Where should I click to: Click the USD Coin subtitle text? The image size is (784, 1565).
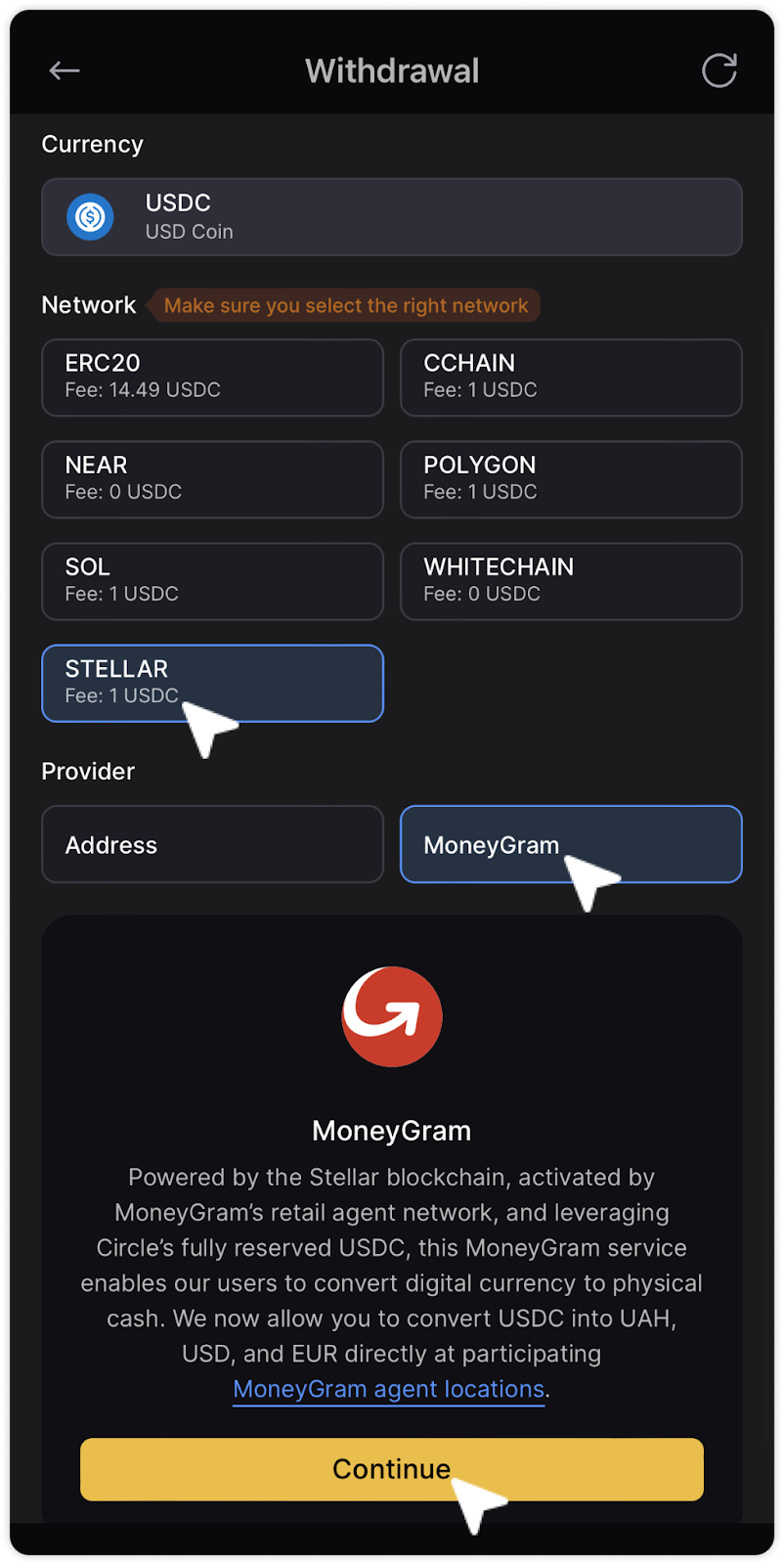[x=190, y=232]
